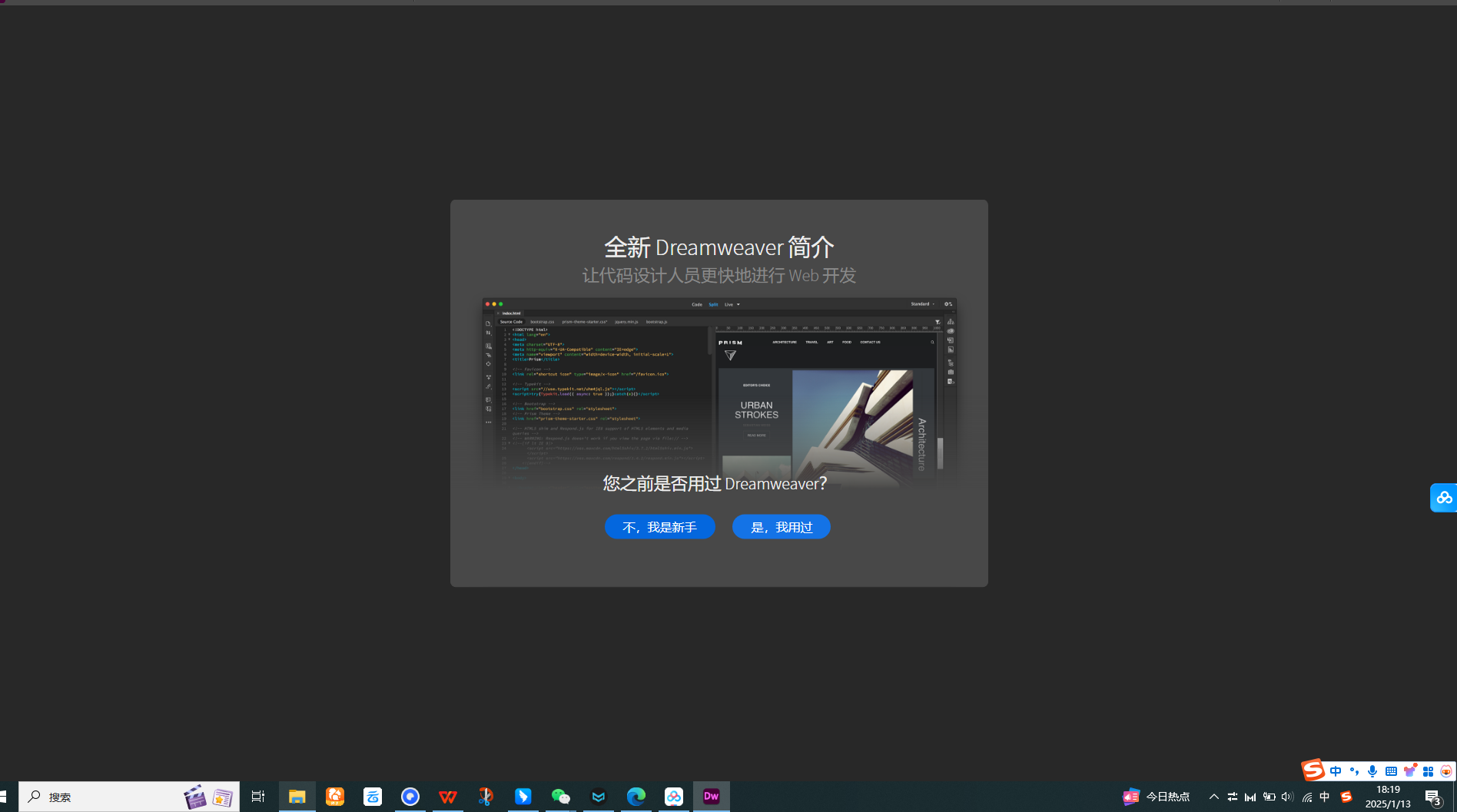The height and width of the screenshot is (812, 1457).
Task: Open the notification center with 3 notifications
Action: click(1433, 797)
